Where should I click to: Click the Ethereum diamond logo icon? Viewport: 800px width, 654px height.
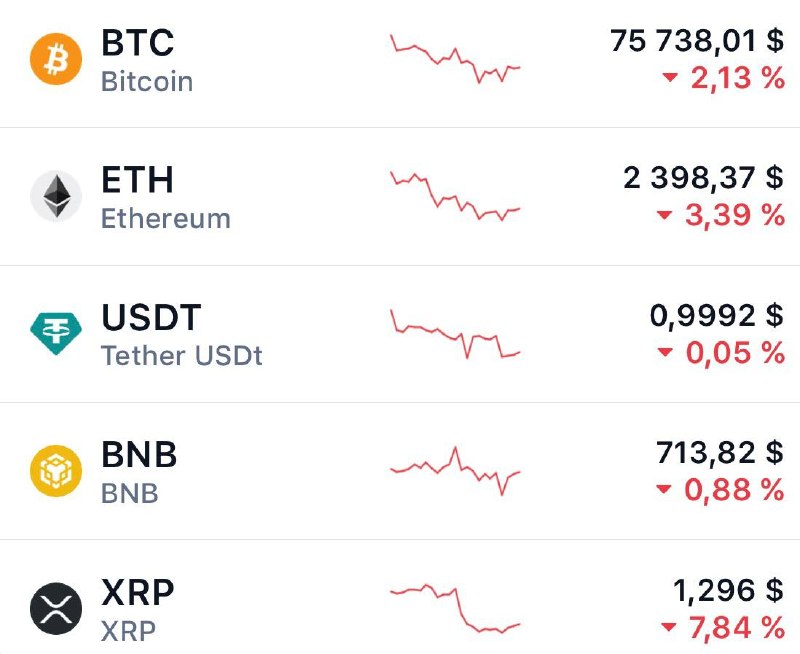coord(56,196)
